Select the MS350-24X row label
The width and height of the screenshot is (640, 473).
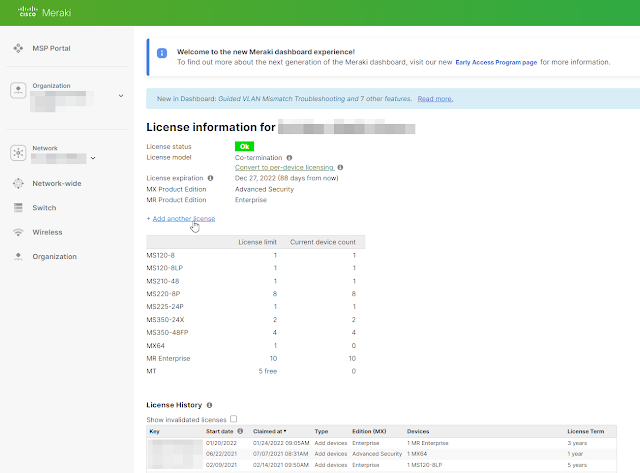[x=165, y=320]
